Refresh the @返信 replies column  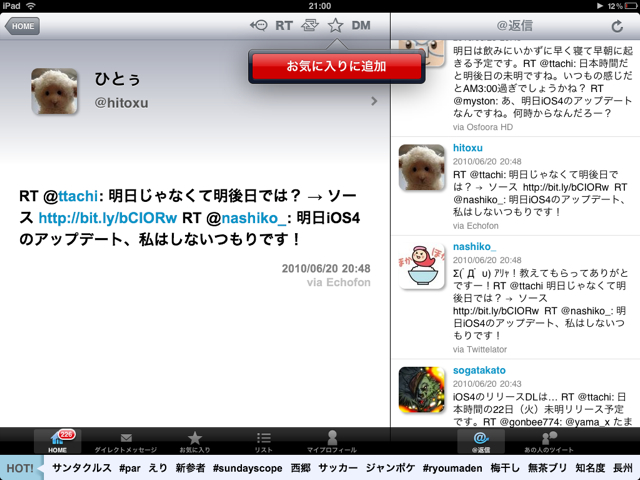point(616,26)
